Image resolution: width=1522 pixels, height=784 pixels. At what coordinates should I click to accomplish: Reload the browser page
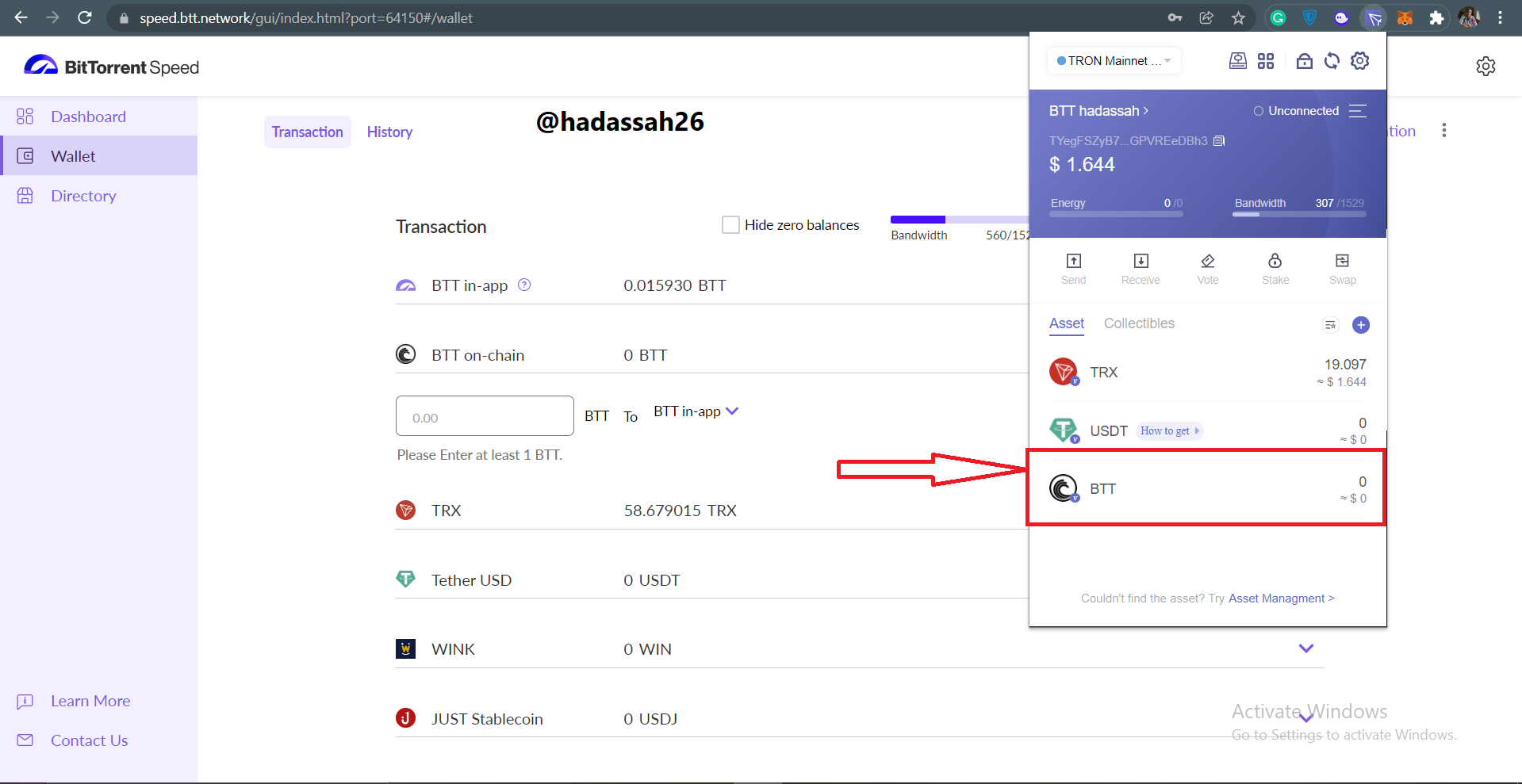85,17
